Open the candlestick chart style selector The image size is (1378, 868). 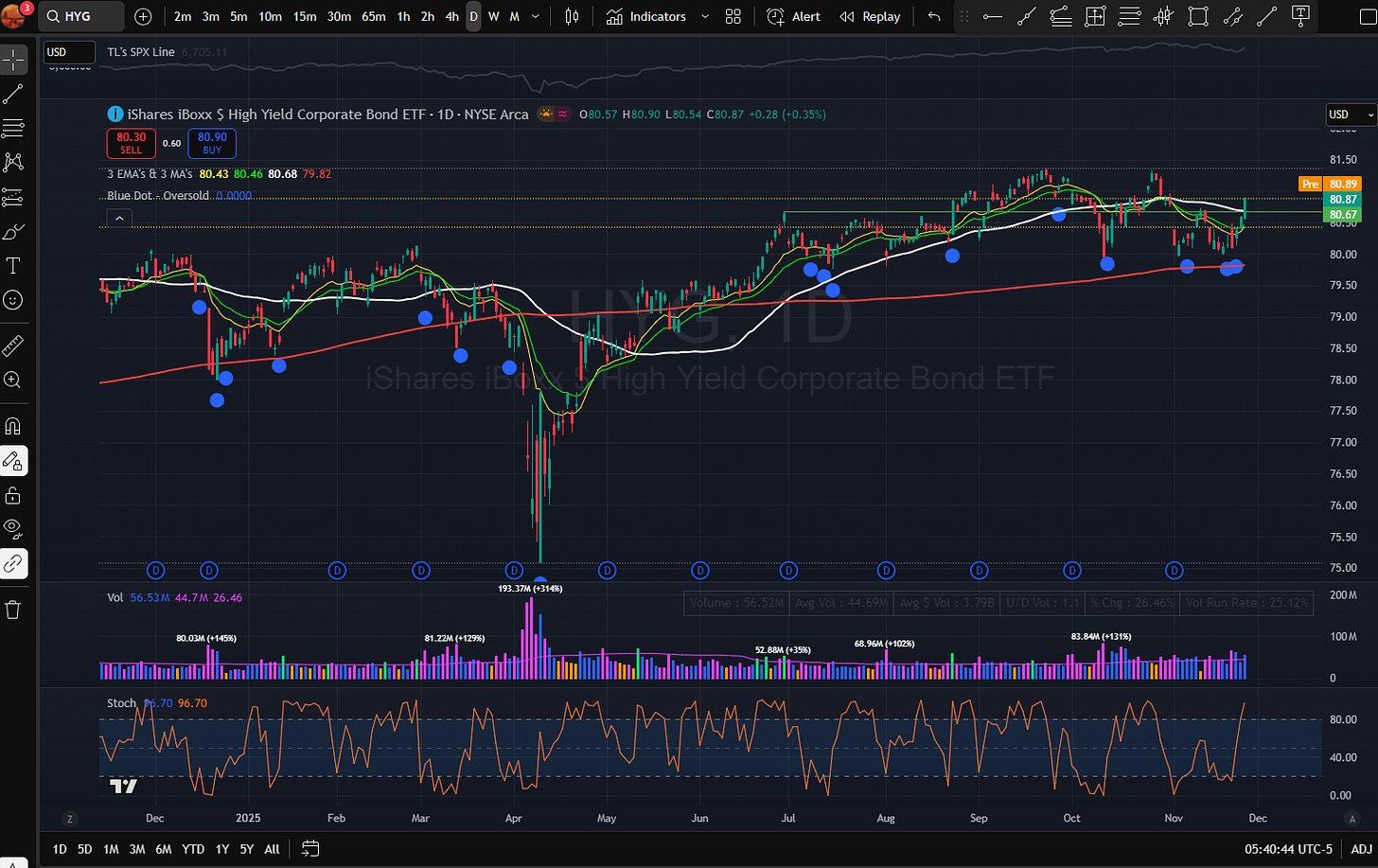[572, 16]
